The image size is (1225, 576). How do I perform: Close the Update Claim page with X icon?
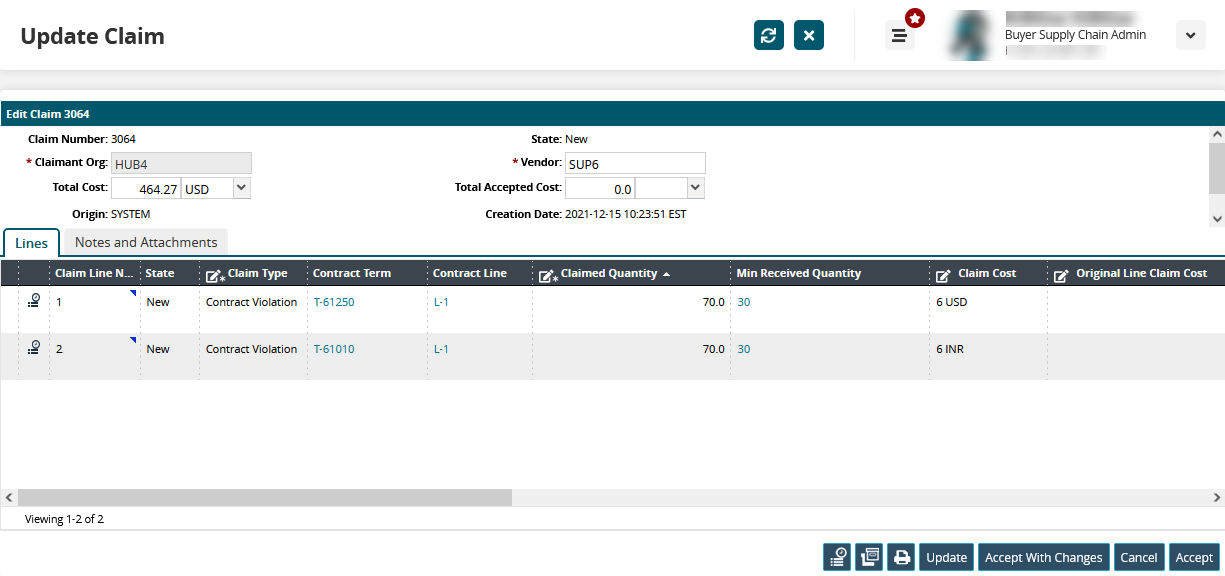point(809,35)
